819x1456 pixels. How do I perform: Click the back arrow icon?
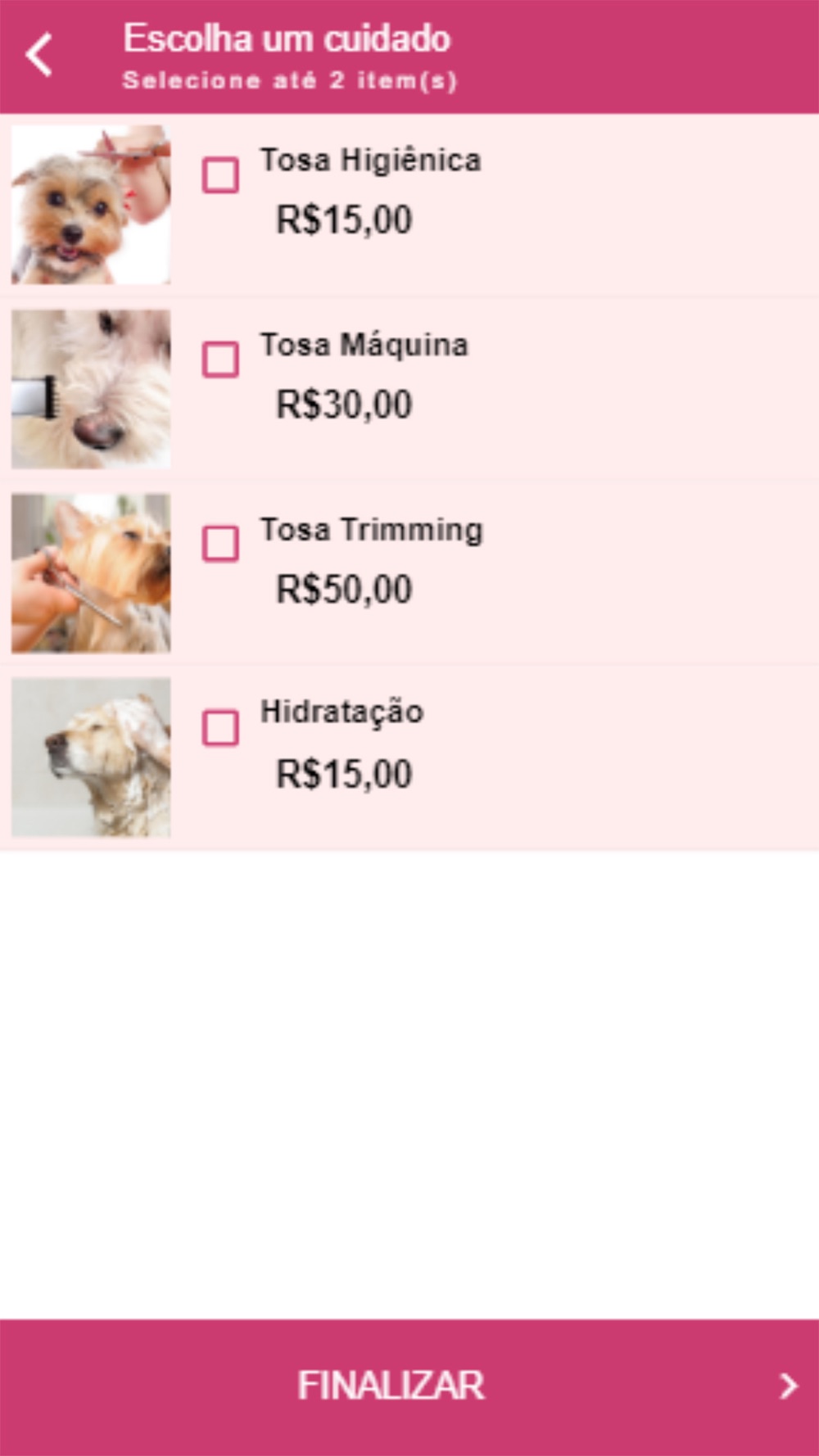[39, 55]
